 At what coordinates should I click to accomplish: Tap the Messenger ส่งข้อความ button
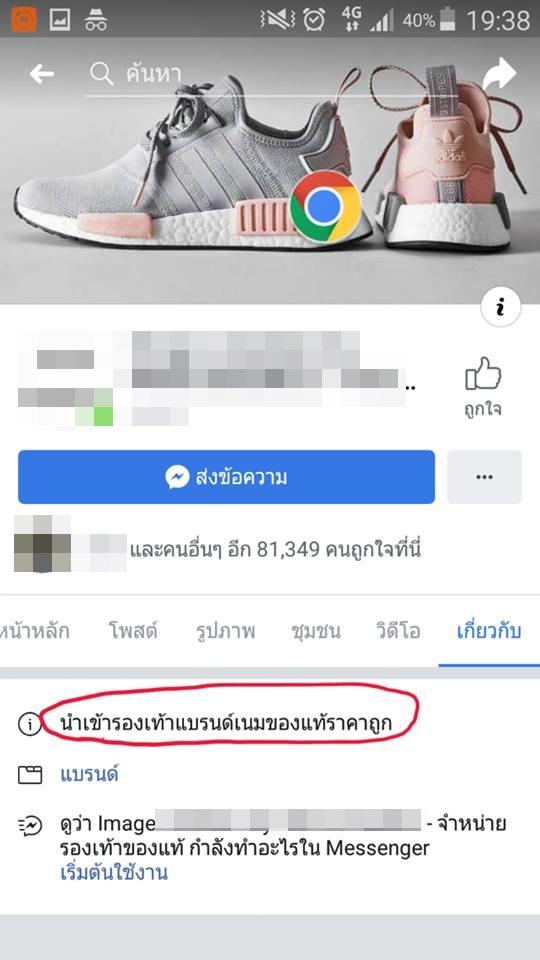coord(227,477)
